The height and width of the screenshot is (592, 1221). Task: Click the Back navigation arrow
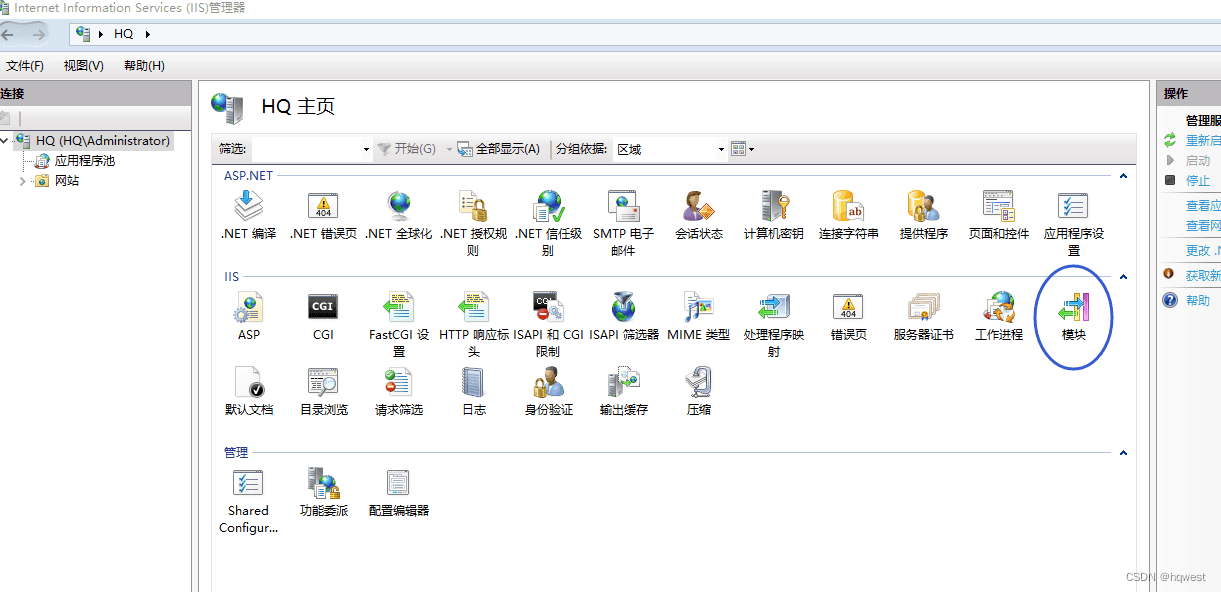9,34
